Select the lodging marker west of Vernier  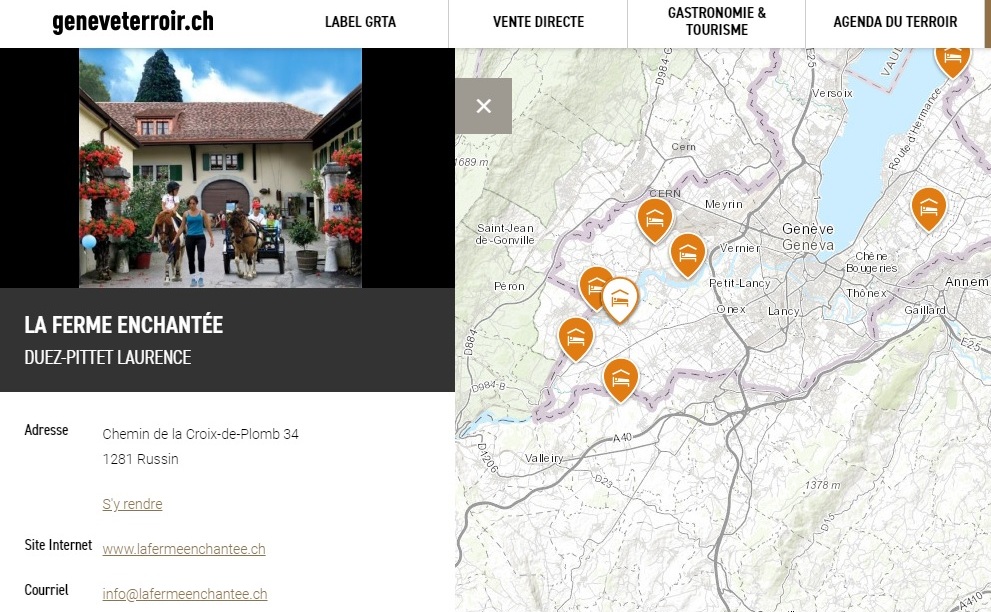(x=687, y=252)
